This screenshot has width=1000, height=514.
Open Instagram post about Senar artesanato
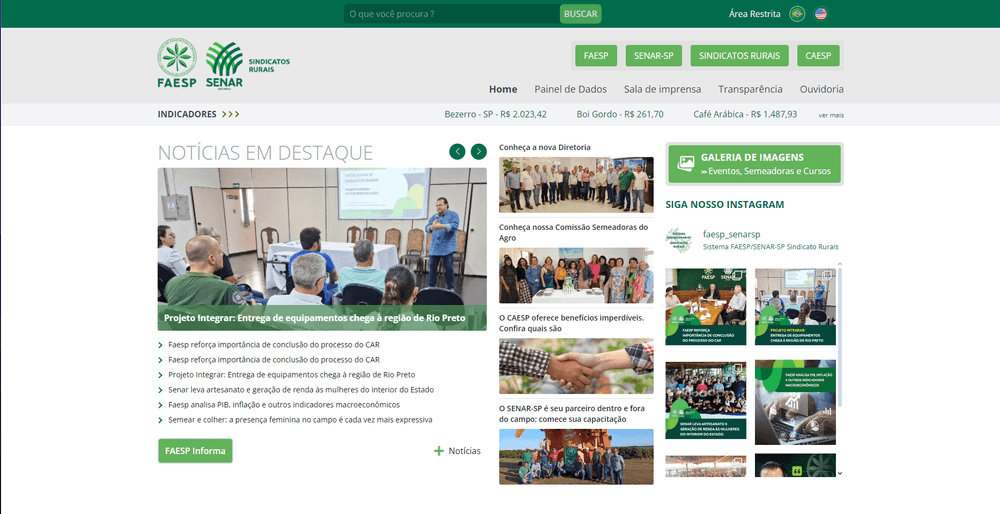click(705, 400)
